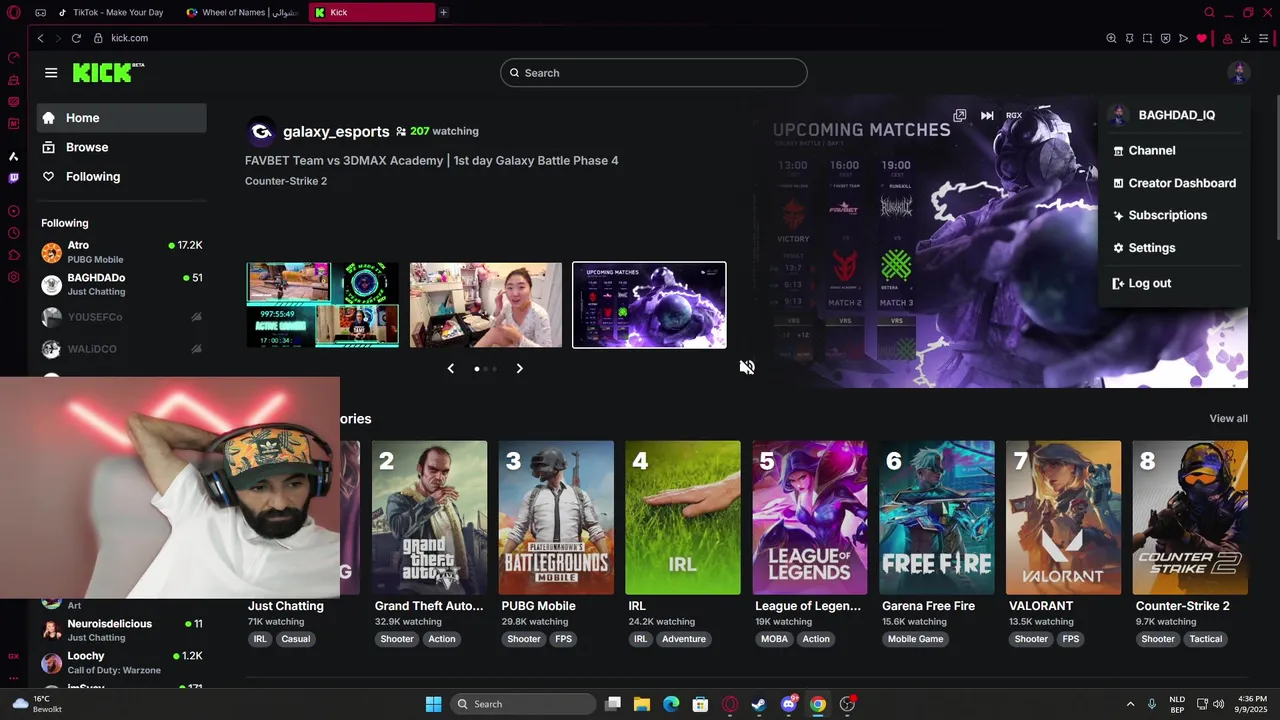Image resolution: width=1280 pixels, height=720 pixels.
Task: Open Steam from the taskbar
Action: coord(759,704)
